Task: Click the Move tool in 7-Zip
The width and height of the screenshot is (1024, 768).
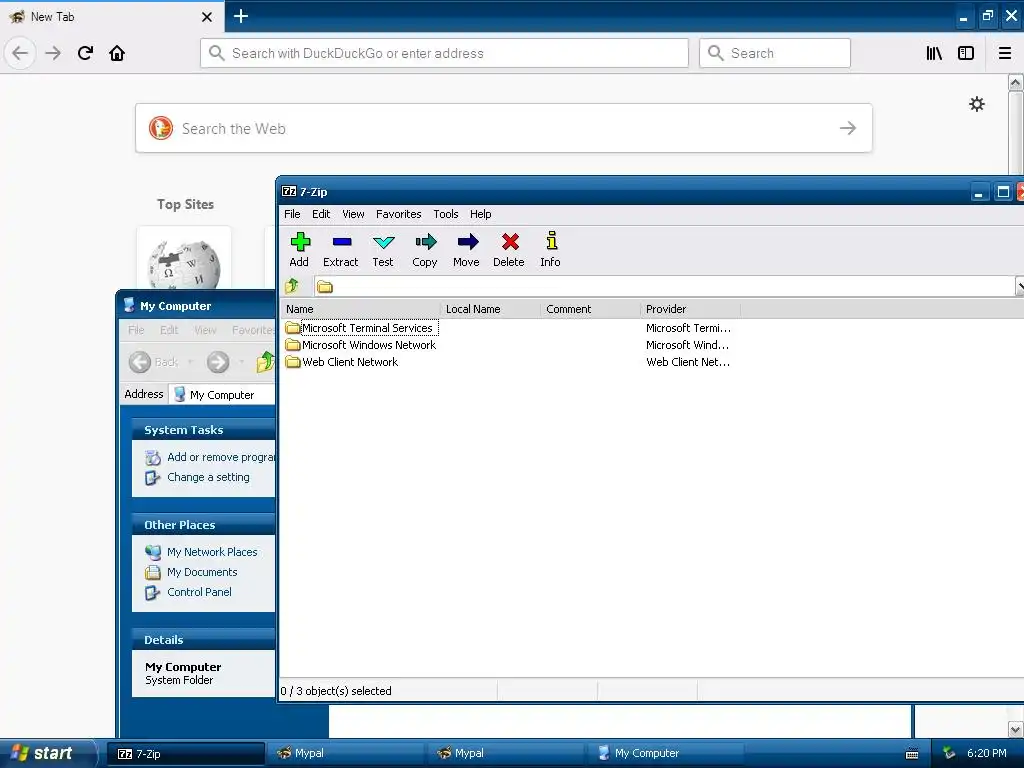Action: [x=466, y=249]
